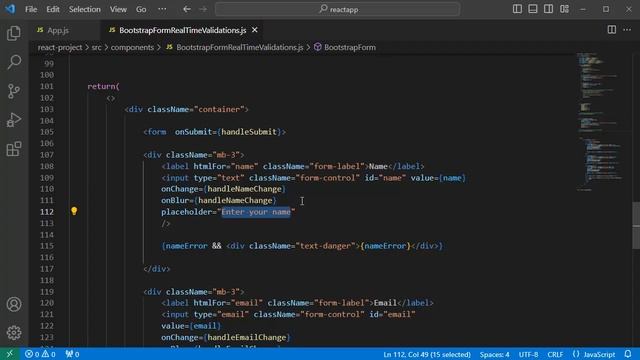
Task: Change indentation via Spaces: 4
Action: pyautogui.click(x=494, y=354)
